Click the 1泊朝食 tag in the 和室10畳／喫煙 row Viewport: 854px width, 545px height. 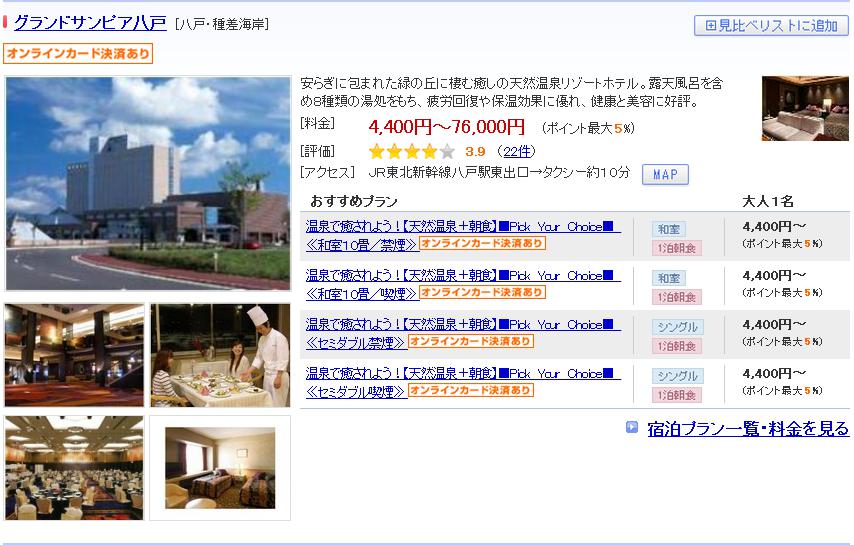[x=677, y=297]
